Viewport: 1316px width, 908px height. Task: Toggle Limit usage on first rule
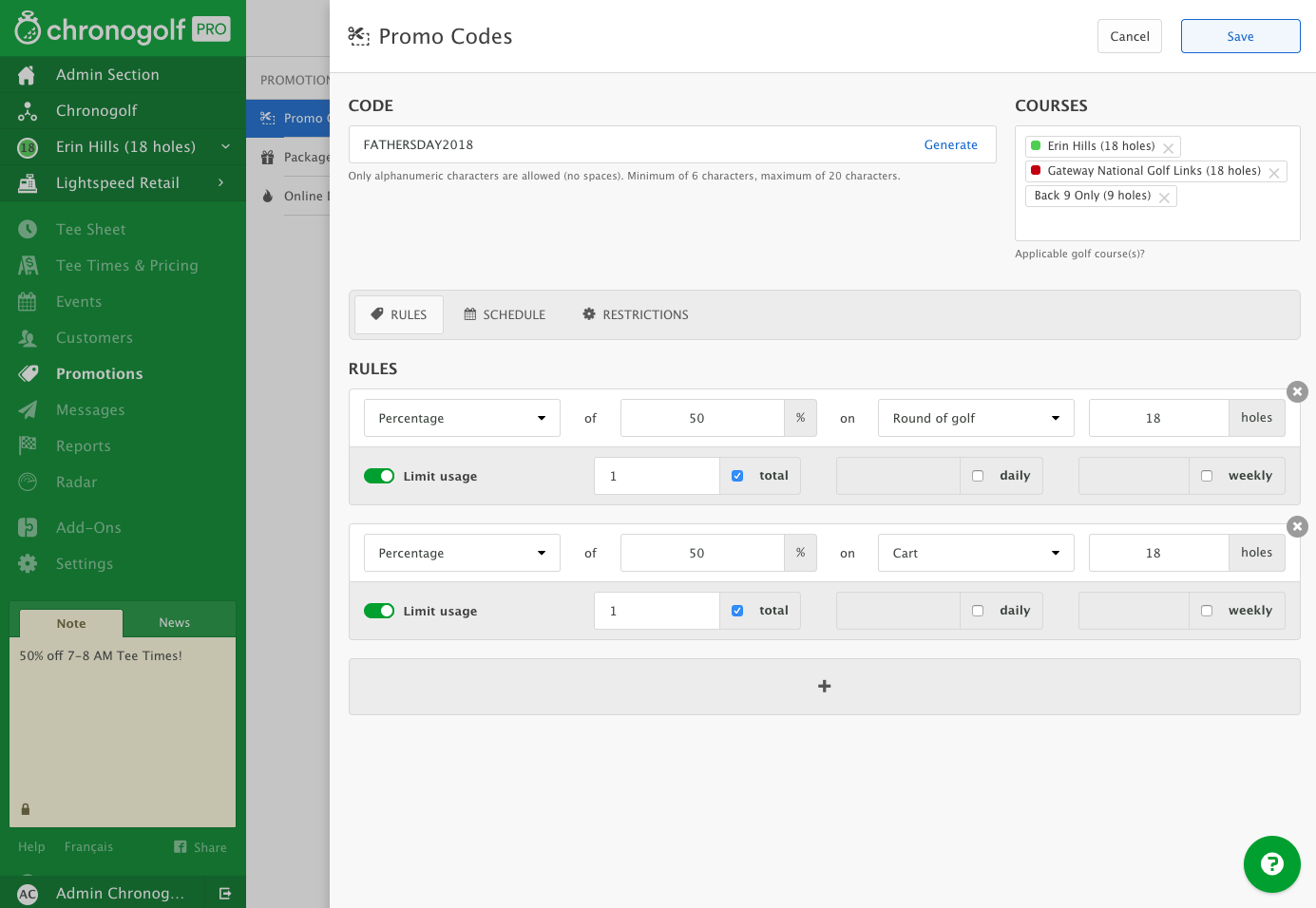[x=379, y=476]
